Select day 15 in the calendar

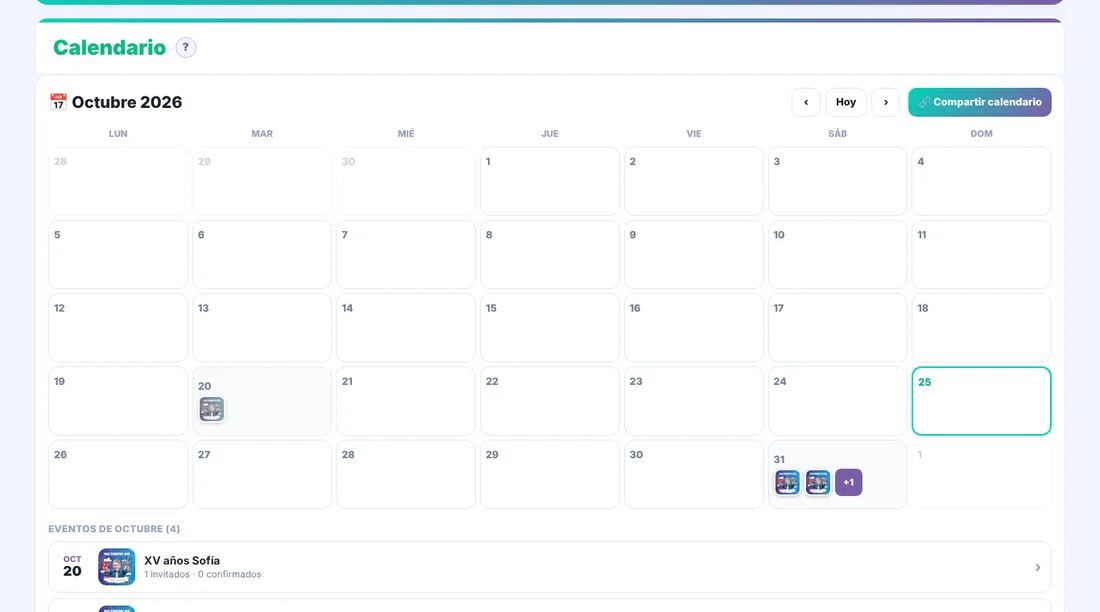coord(549,328)
